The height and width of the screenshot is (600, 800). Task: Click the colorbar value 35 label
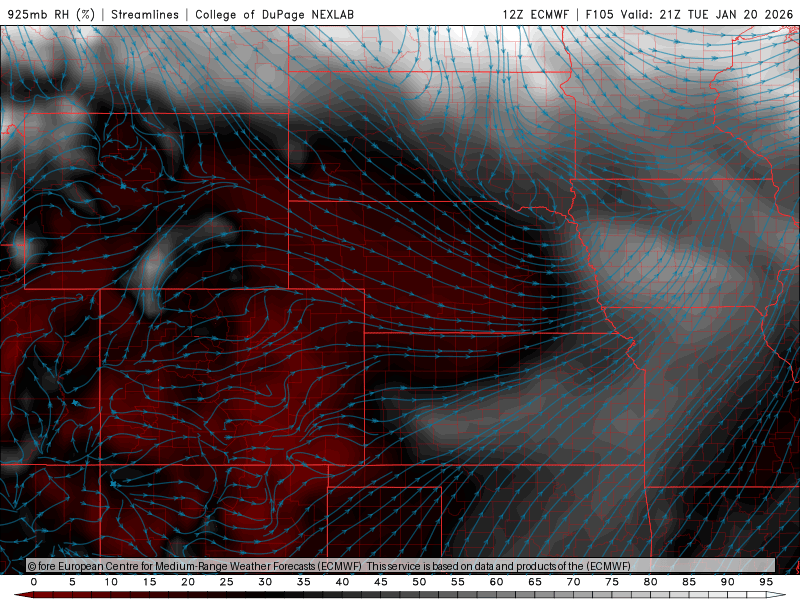point(304,582)
